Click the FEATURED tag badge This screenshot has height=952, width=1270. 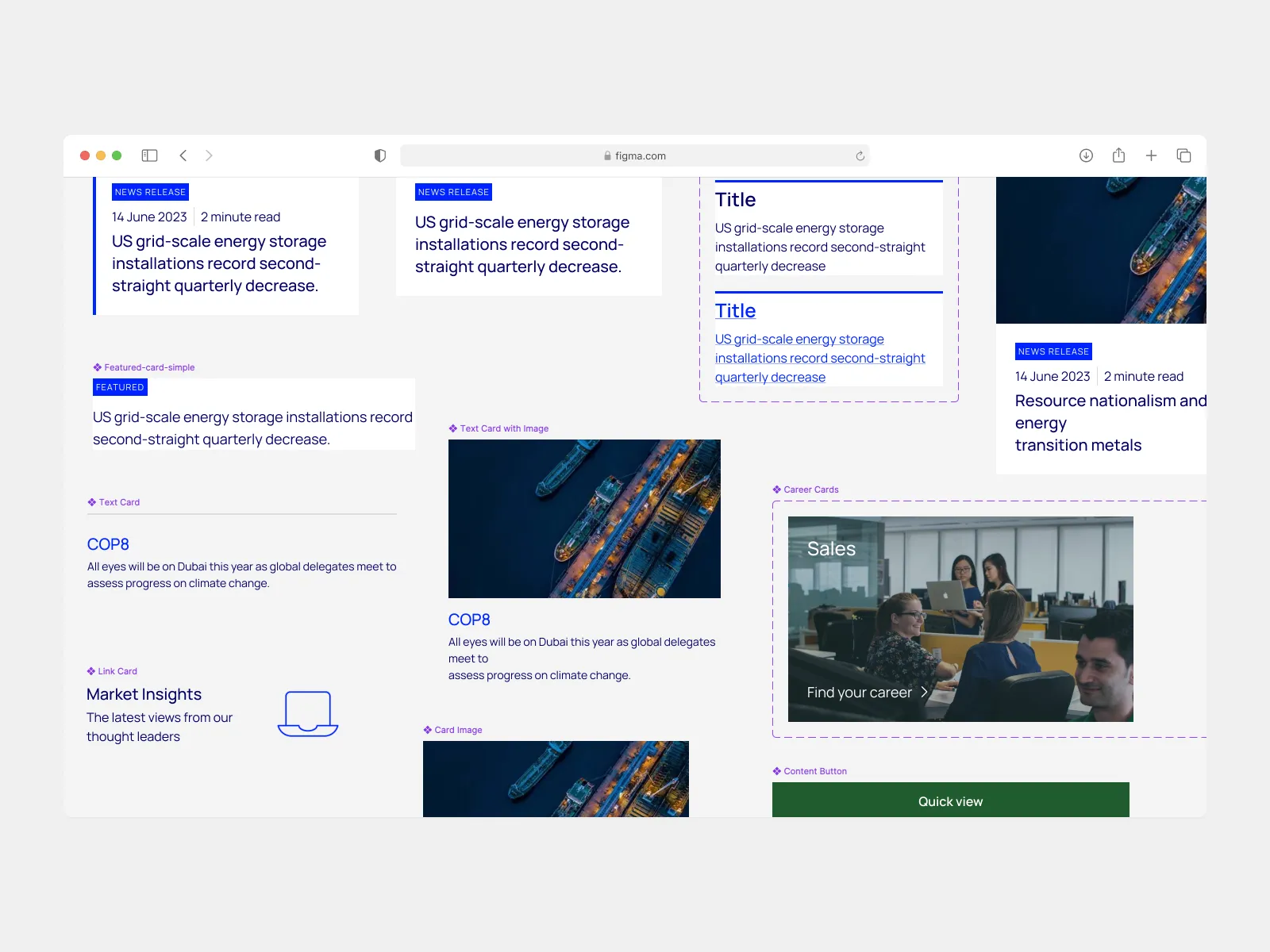120,387
